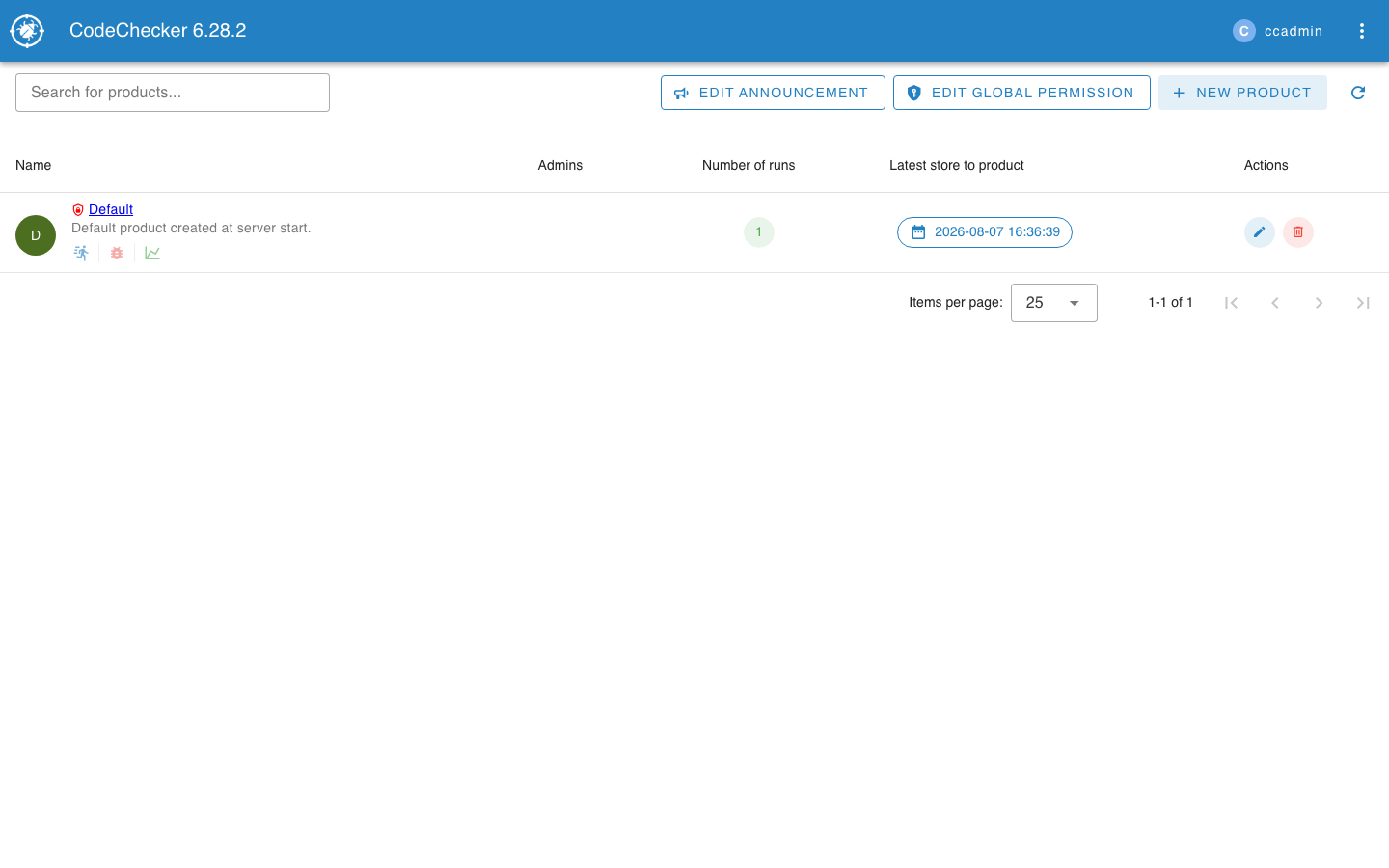Click the Number of runs column header

[x=749, y=165]
